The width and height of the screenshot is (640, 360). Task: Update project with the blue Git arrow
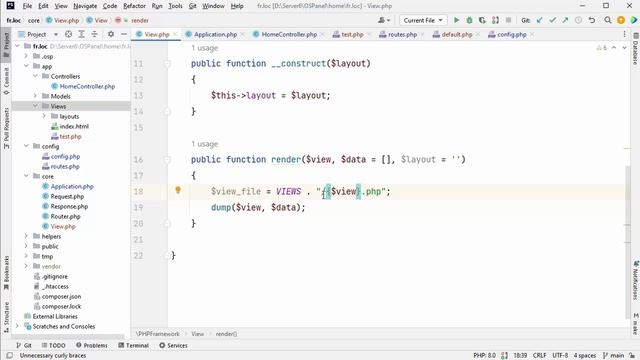(540, 20)
